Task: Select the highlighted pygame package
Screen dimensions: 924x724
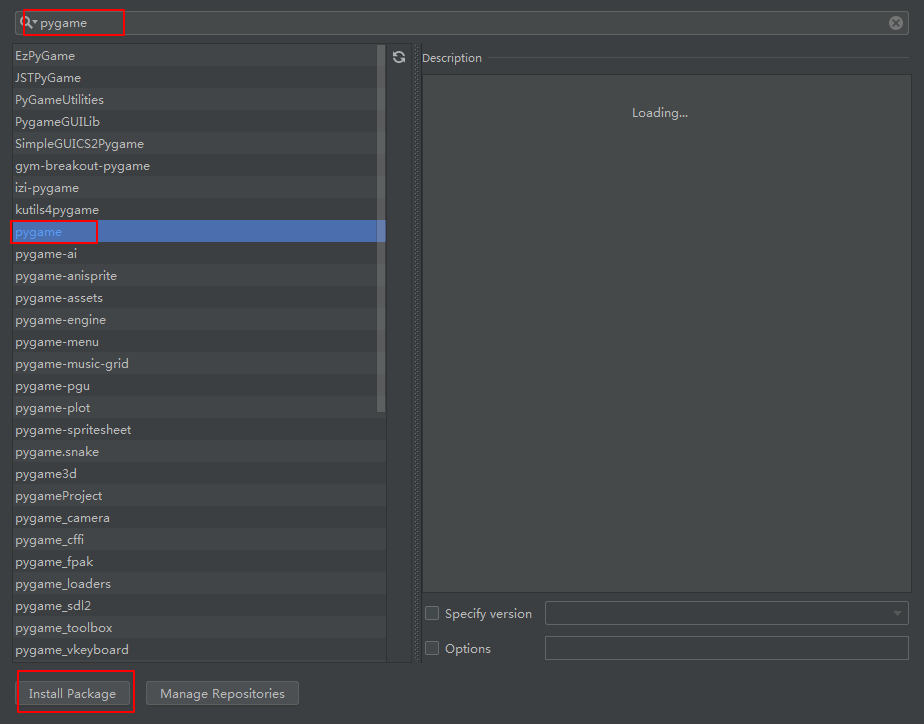Action: point(199,232)
